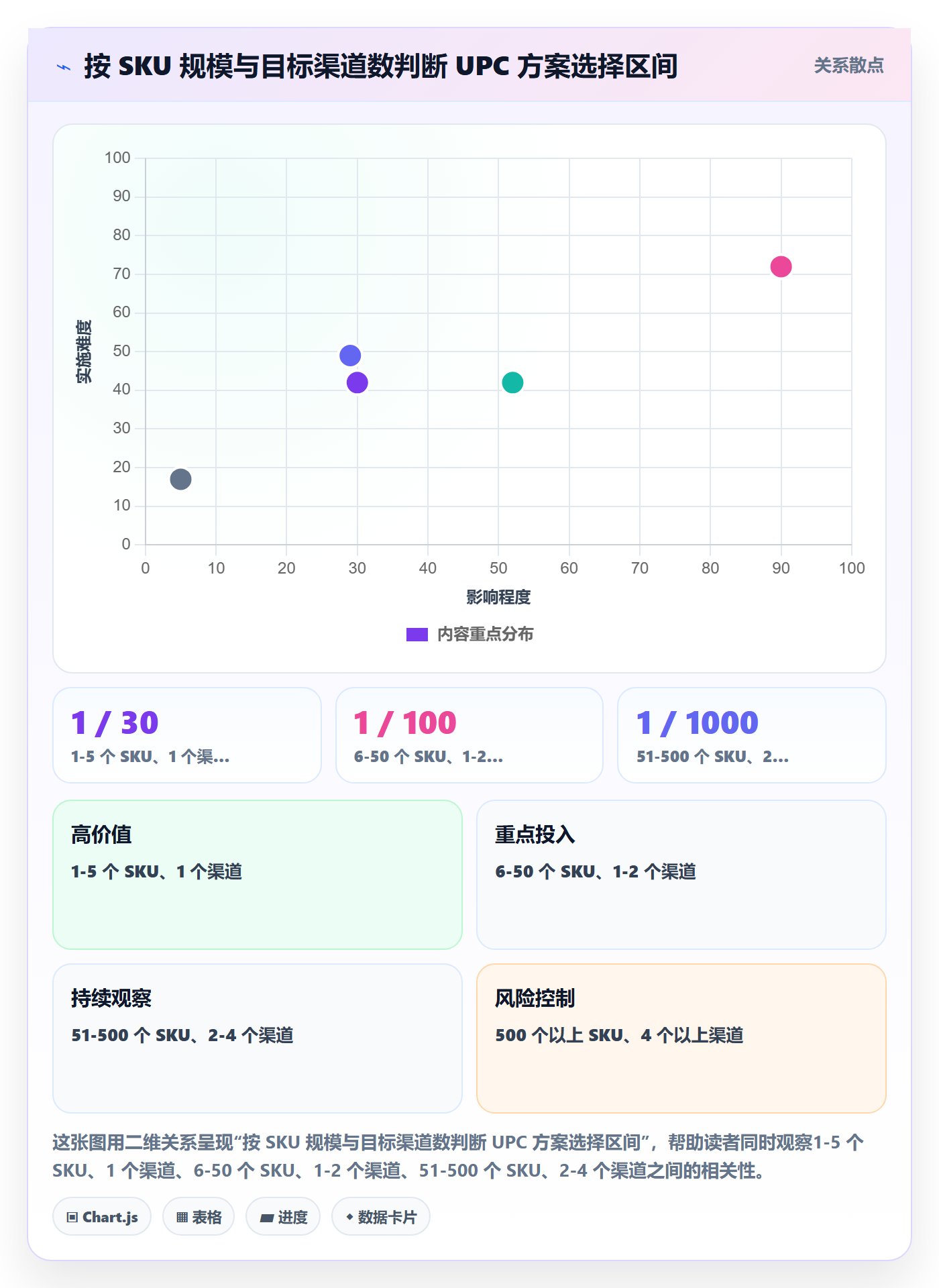Viewport: 939px width, 1288px height.
Task: Click the 影响程度 x-axis title
Action: 498,597
